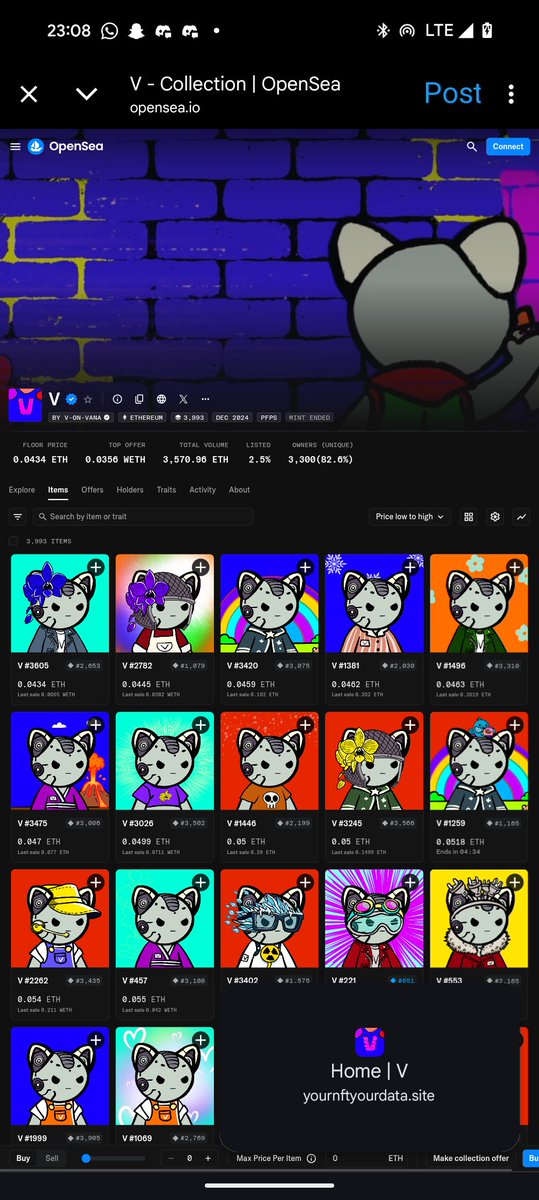Click the ETHEREUM chain chip
This screenshot has width=539, height=1200.
(142, 417)
